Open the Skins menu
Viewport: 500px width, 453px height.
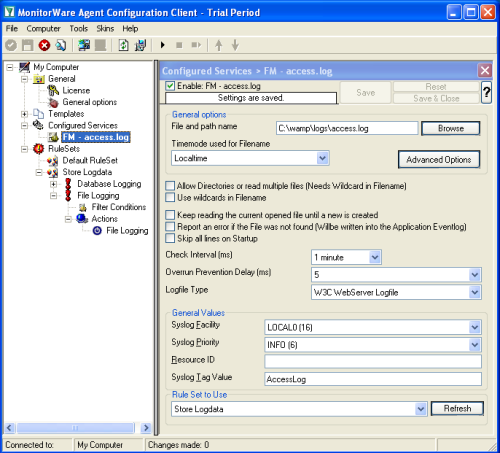[105, 29]
